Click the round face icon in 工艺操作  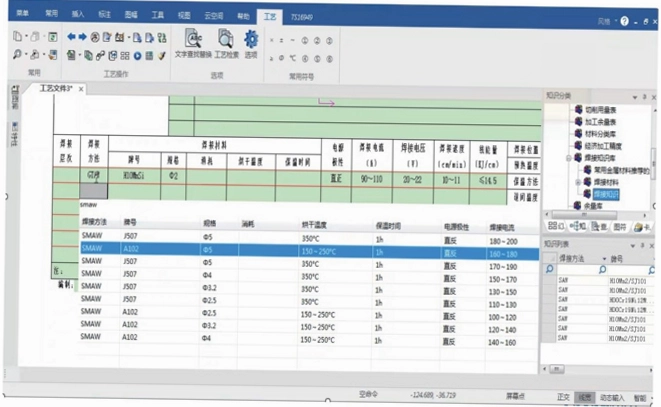click(x=95, y=38)
